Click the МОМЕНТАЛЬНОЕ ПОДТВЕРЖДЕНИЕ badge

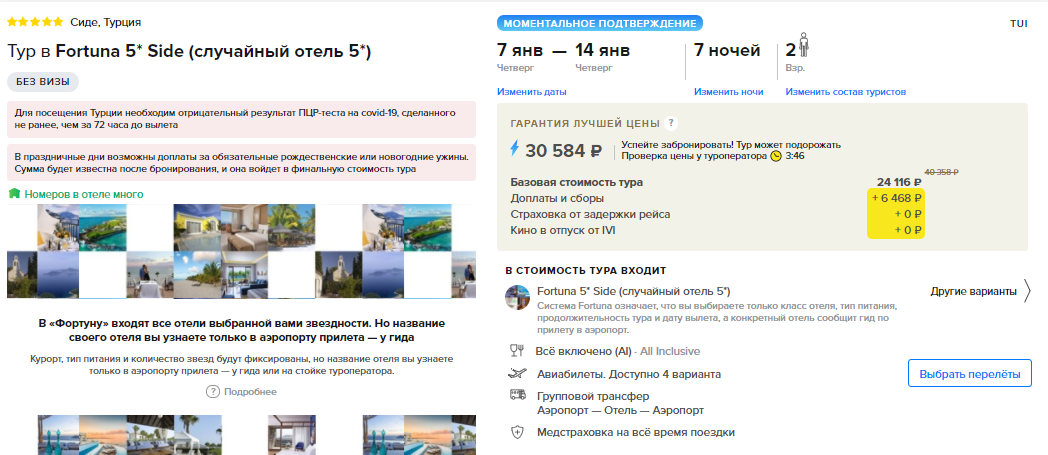pos(600,23)
